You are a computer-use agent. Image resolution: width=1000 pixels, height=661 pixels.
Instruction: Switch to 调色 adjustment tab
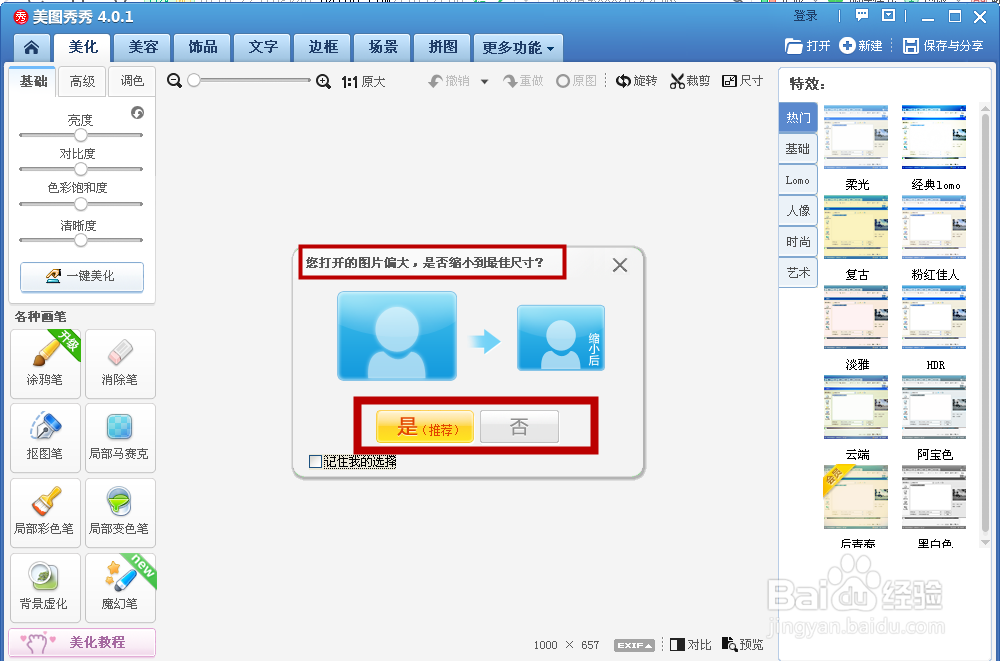[132, 81]
